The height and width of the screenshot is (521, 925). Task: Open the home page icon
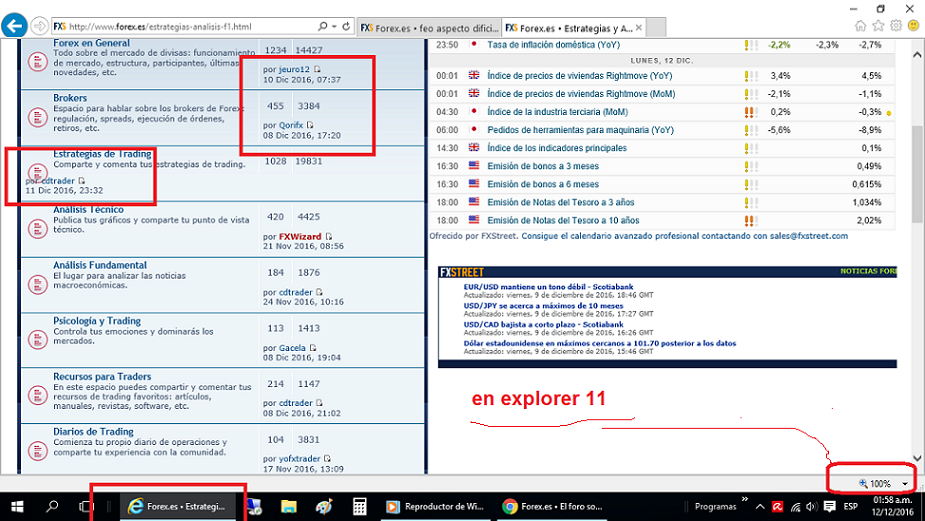tap(861, 26)
